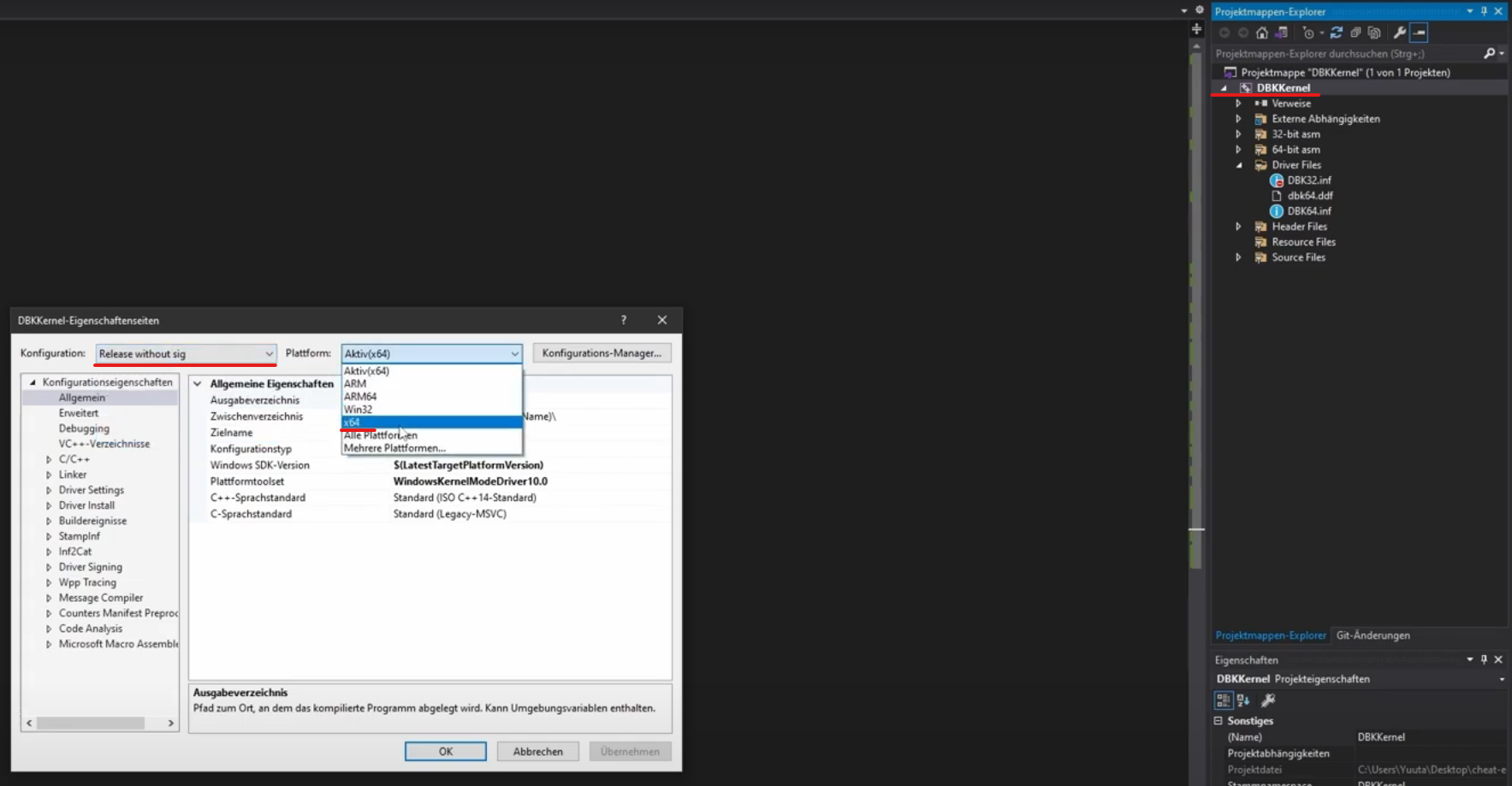
Task: Open the Projektmappen-Explorer window position dropdown arrow
Action: pos(1470,11)
